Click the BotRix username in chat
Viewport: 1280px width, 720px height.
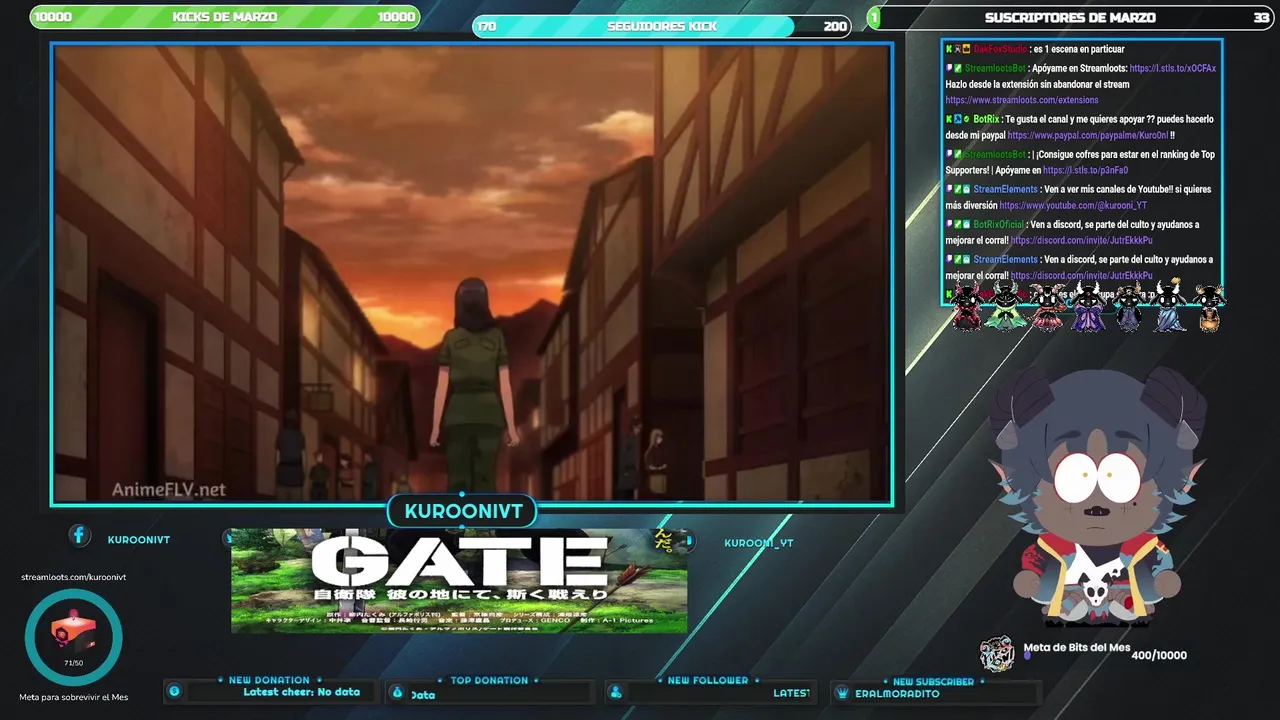click(x=986, y=119)
